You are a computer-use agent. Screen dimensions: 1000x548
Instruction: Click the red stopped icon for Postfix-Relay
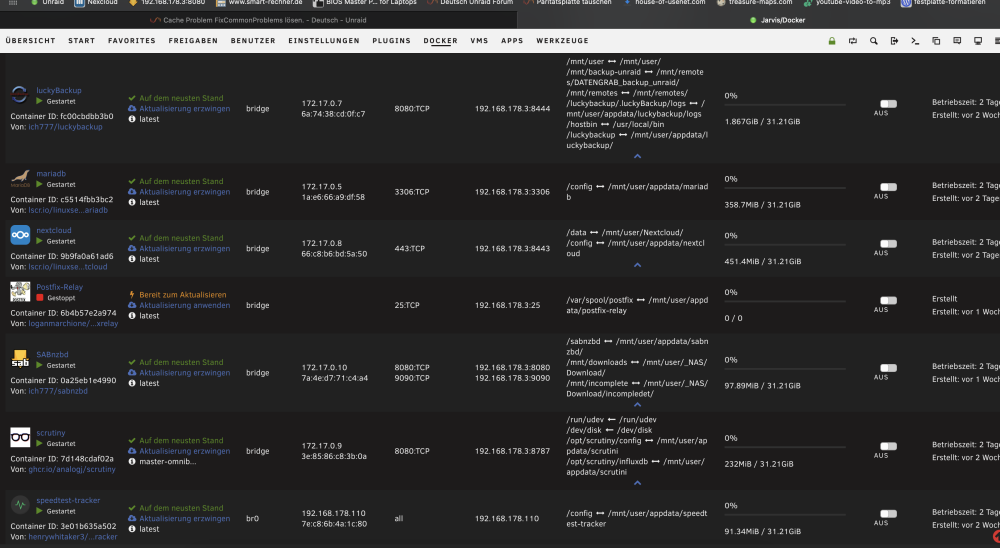pyautogui.click(x=40, y=298)
